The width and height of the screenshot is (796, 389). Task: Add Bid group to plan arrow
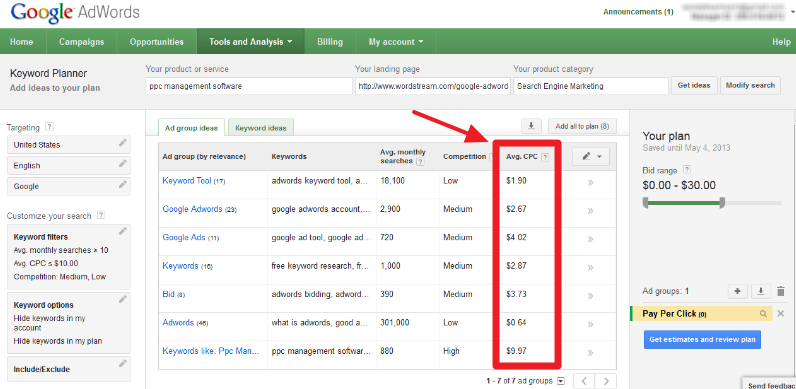590,296
